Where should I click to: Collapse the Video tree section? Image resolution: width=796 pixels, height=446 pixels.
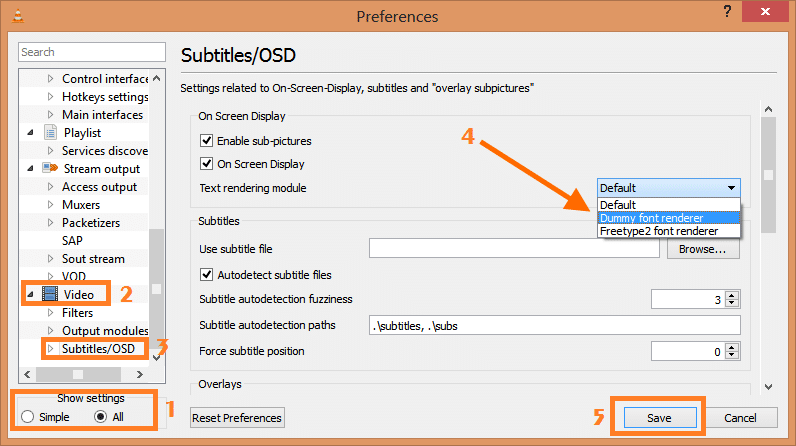(x=30, y=294)
